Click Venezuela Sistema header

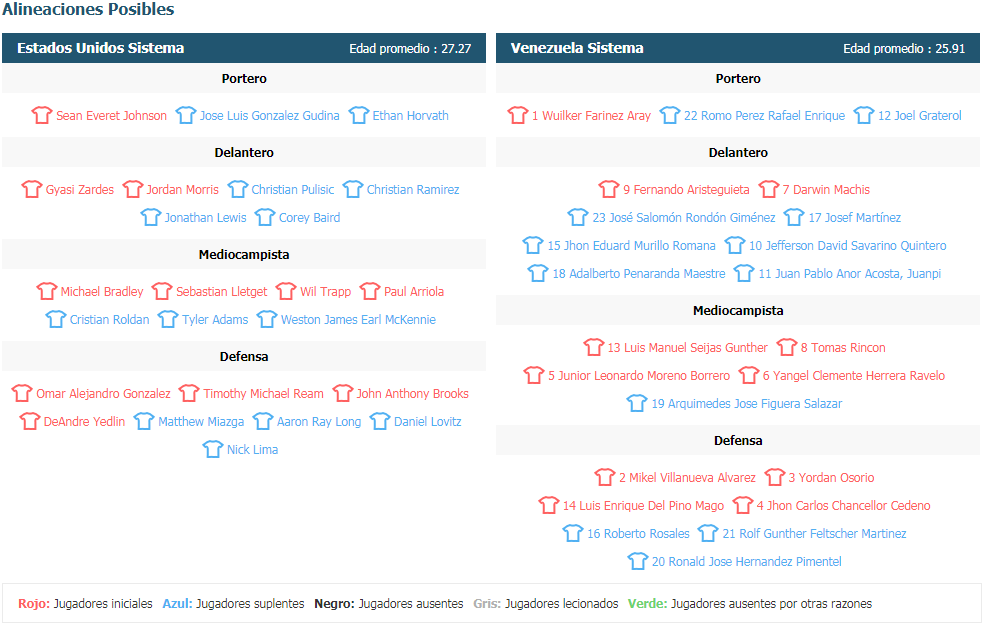(577, 48)
